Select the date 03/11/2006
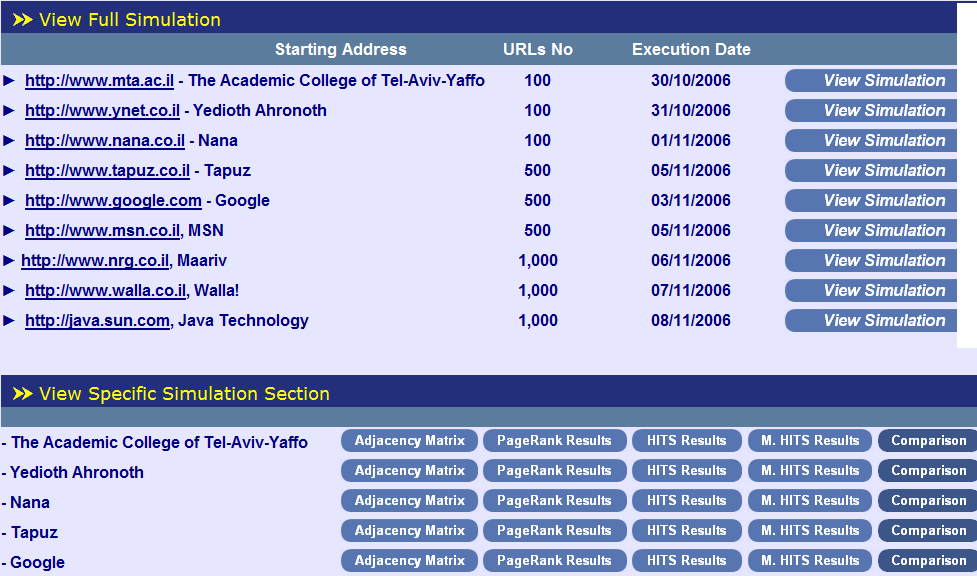 coord(691,200)
